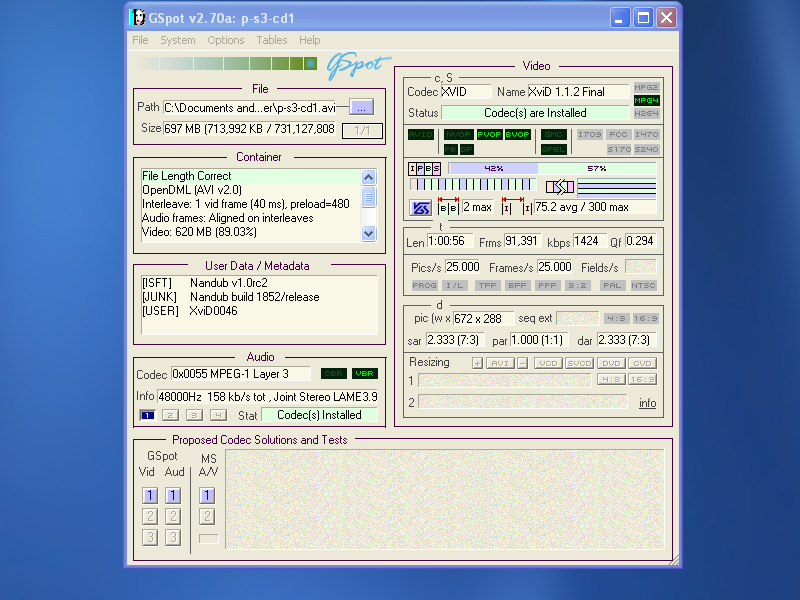Viewport: 800px width, 600px height.
Task: Select audio stream 1 button
Action: (x=147, y=415)
